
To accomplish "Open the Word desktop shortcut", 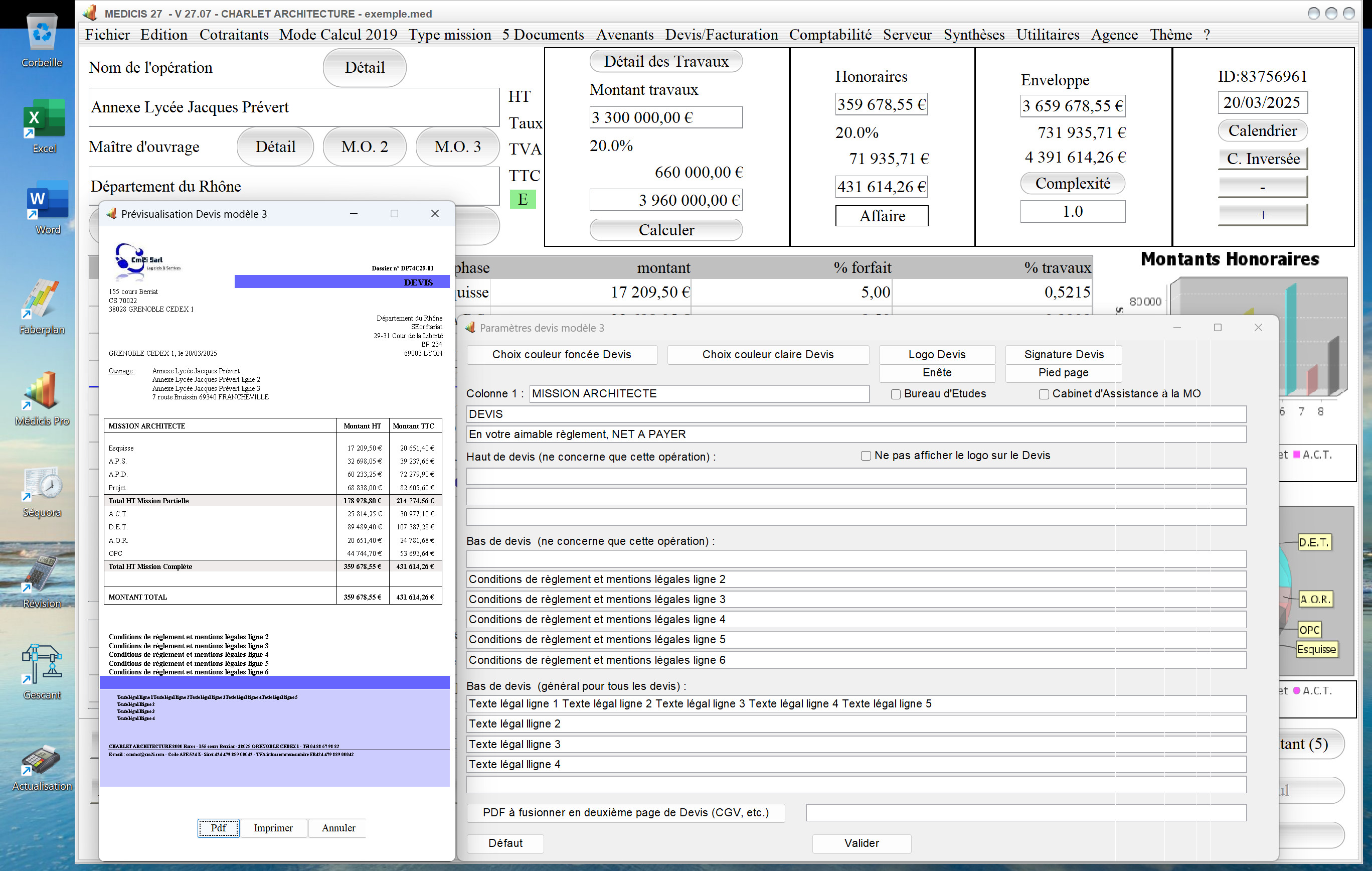I will click(x=47, y=208).
